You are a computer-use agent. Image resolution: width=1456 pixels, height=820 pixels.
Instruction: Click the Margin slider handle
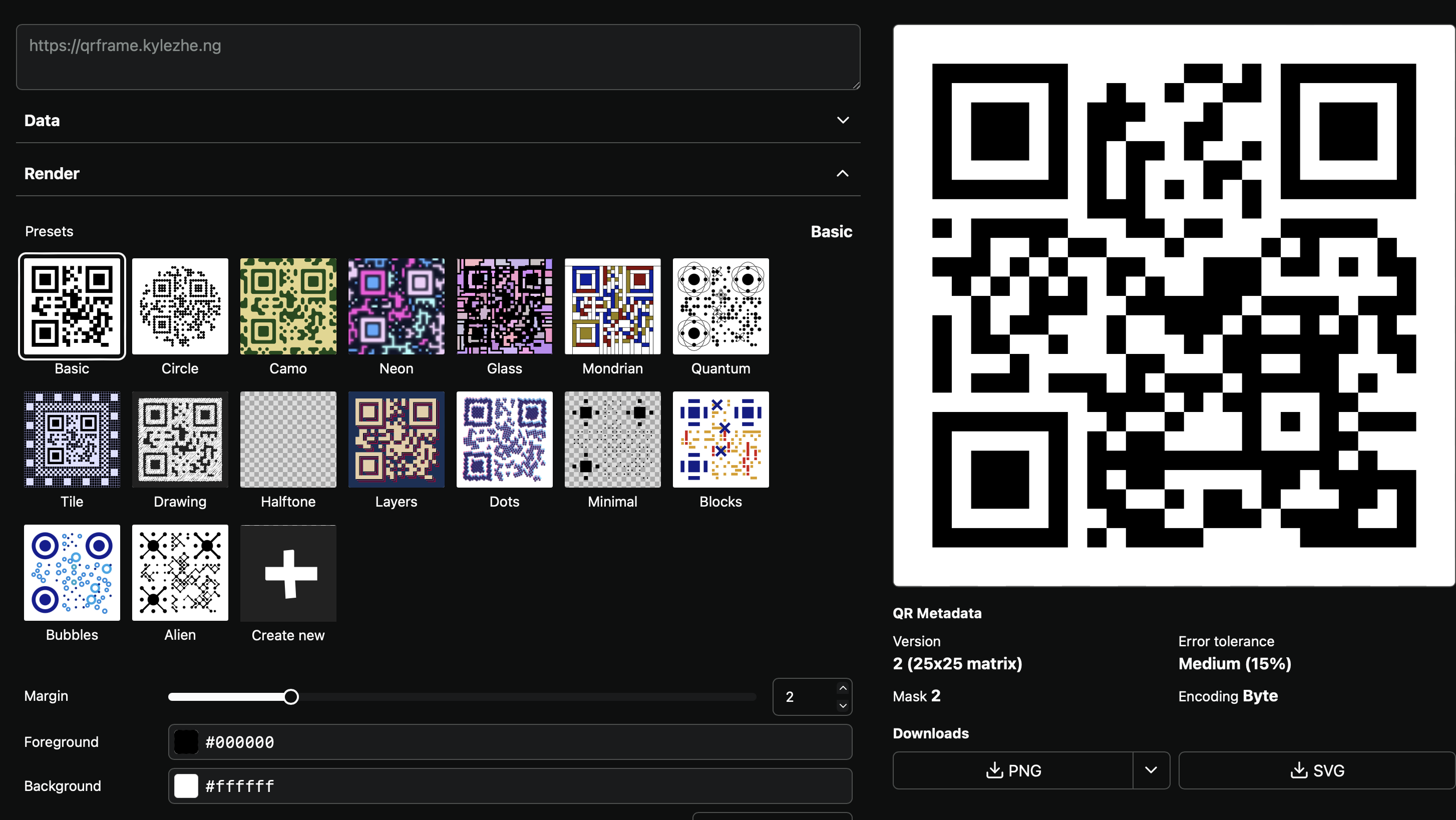pos(291,697)
